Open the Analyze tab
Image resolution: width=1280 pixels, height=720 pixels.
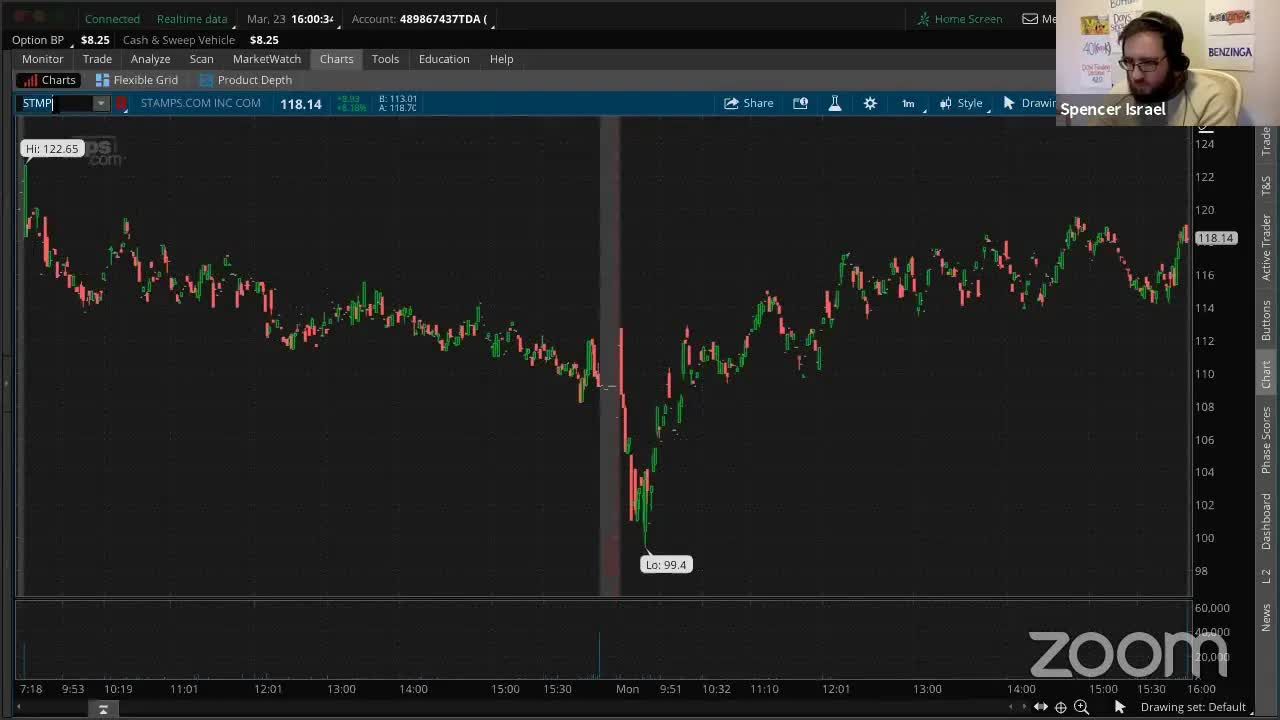150,59
